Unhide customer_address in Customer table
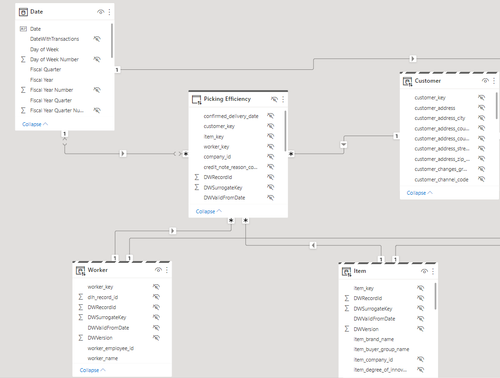 click(481, 108)
